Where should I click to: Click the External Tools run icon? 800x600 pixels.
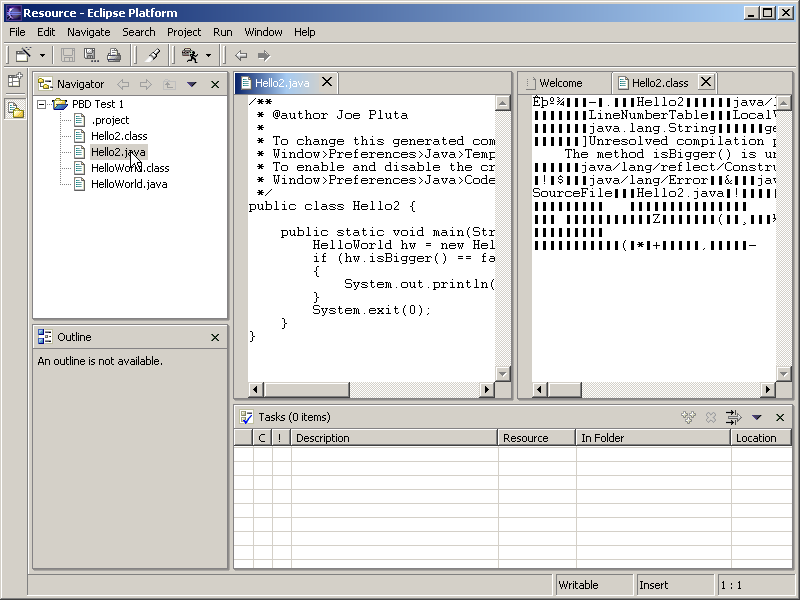190,55
